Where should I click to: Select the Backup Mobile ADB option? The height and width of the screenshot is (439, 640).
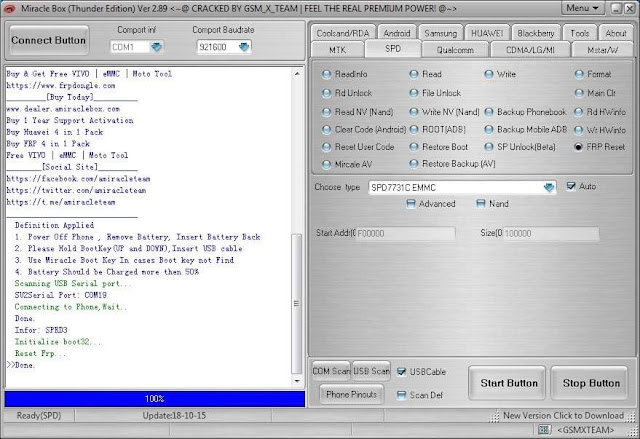click(526, 130)
